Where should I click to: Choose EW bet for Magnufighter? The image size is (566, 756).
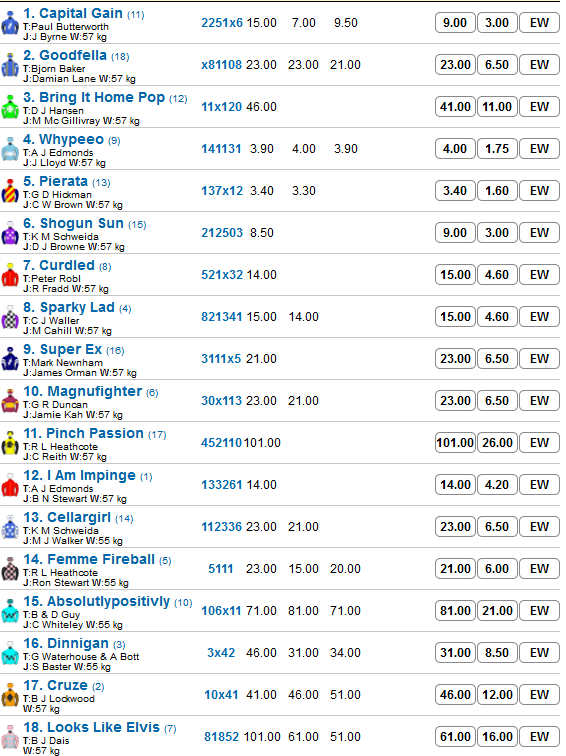(539, 401)
